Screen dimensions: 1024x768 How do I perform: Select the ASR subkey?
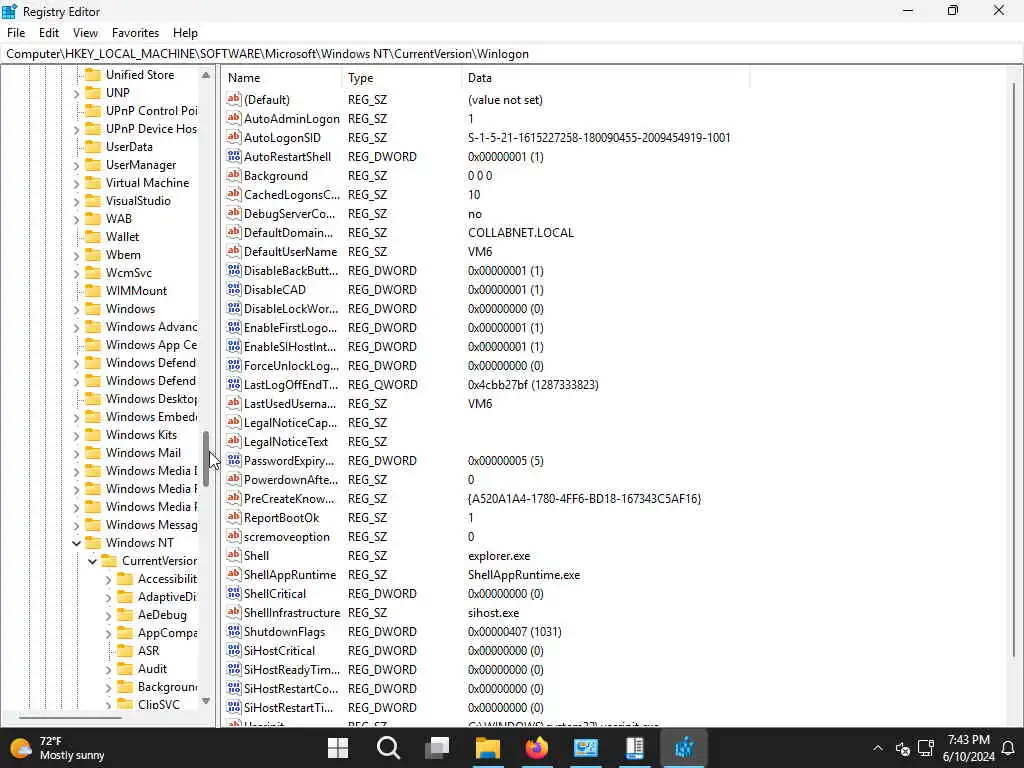(148, 650)
